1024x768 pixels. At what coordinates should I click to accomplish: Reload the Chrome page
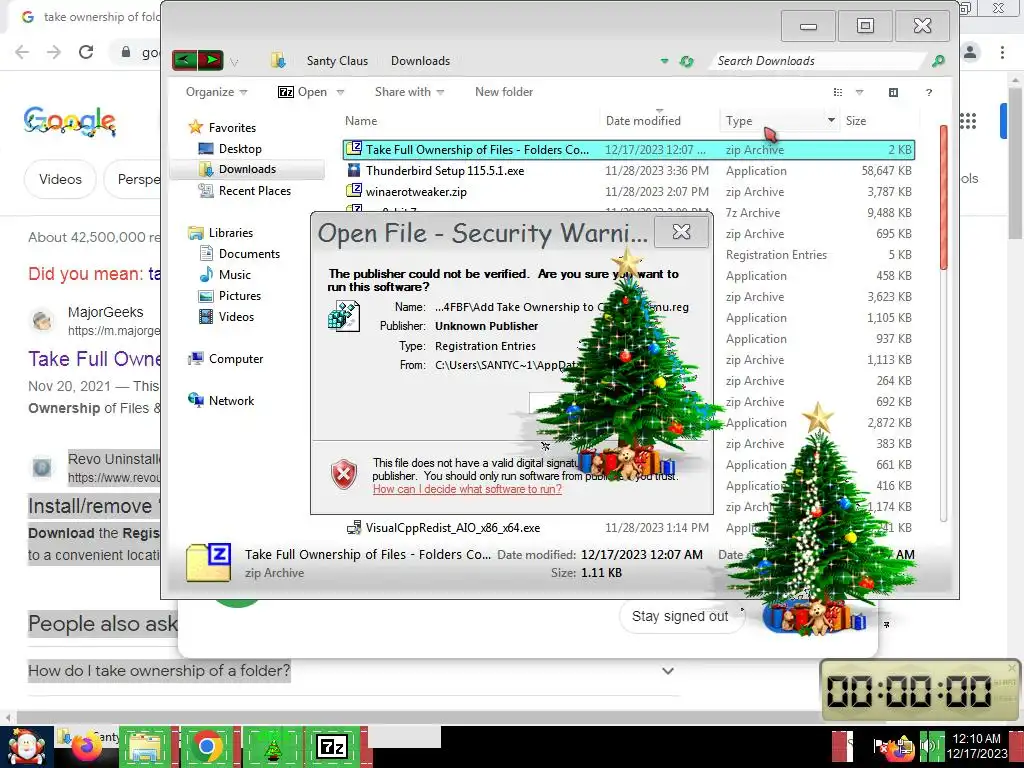point(86,52)
